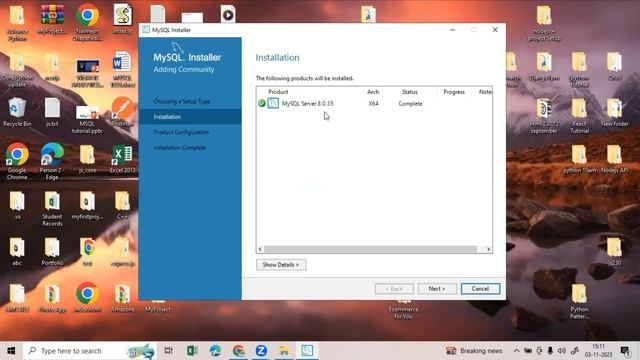Image resolution: width=640 pixels, height=360 pixels.
Task: Open the Google Chrome desktop shortcut
Action: (x=17, y=161)
